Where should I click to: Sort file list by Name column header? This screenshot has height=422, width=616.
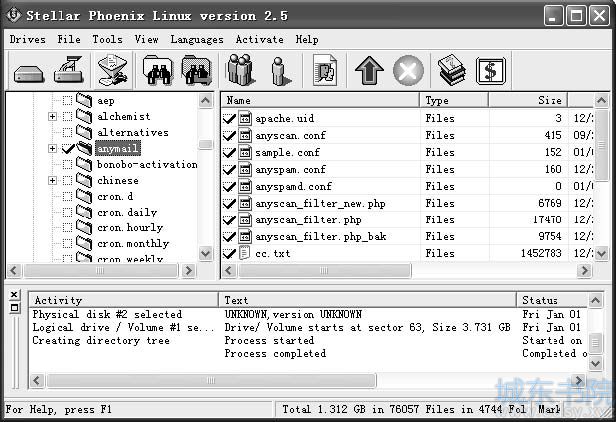point(321,100)
